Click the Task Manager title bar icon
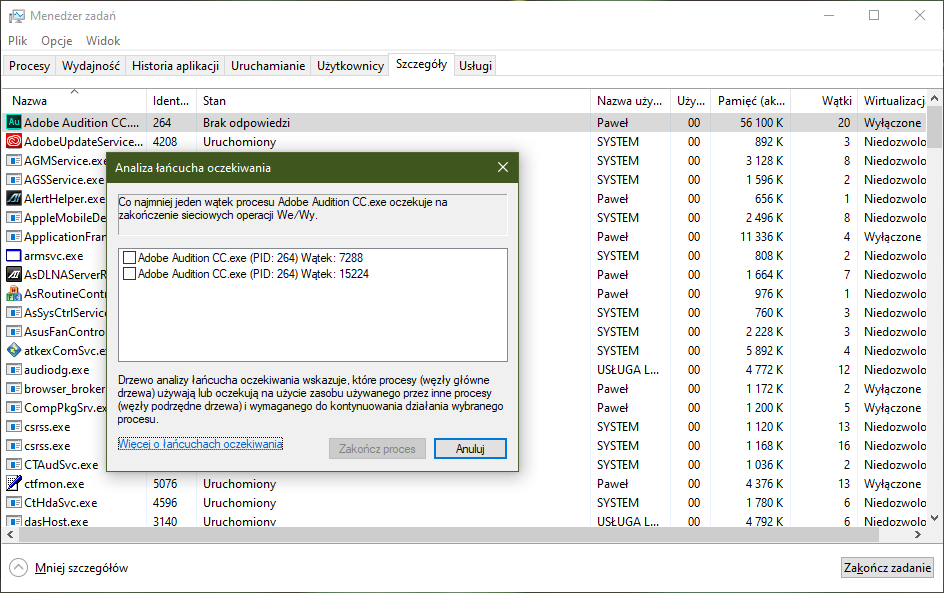 17,16
